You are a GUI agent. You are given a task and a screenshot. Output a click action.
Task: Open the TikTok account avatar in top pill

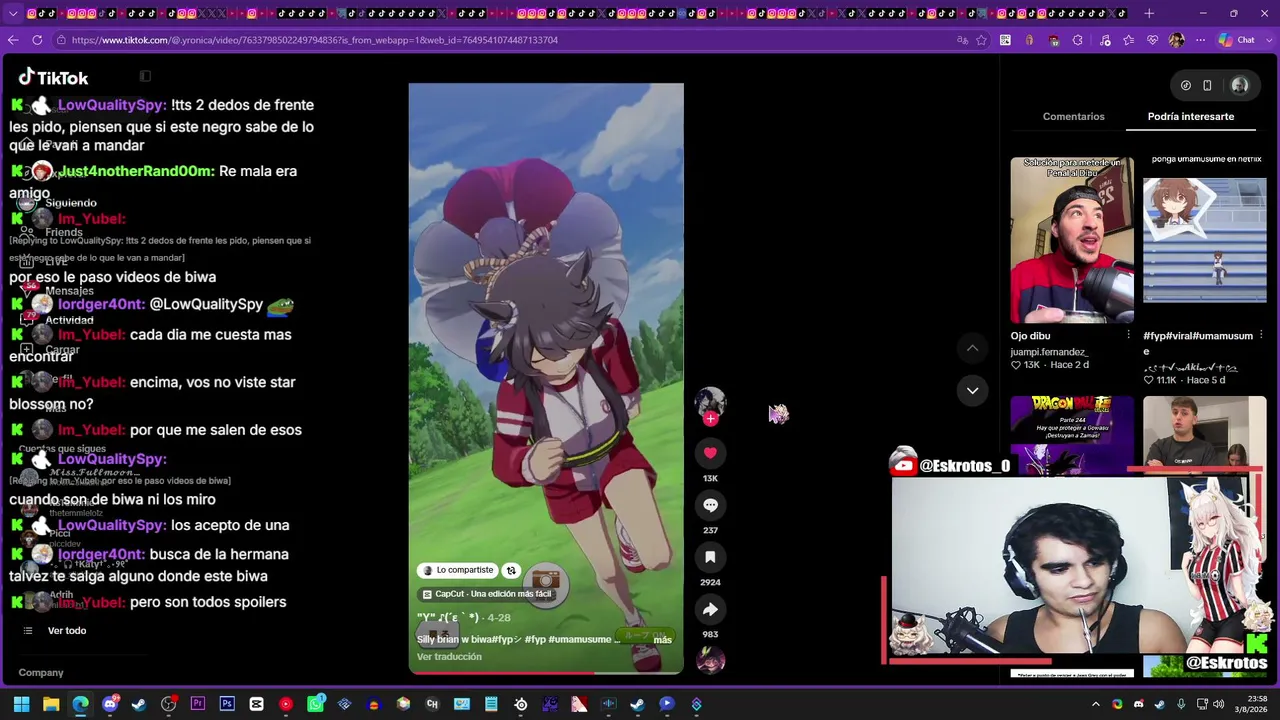(1240, 86)
